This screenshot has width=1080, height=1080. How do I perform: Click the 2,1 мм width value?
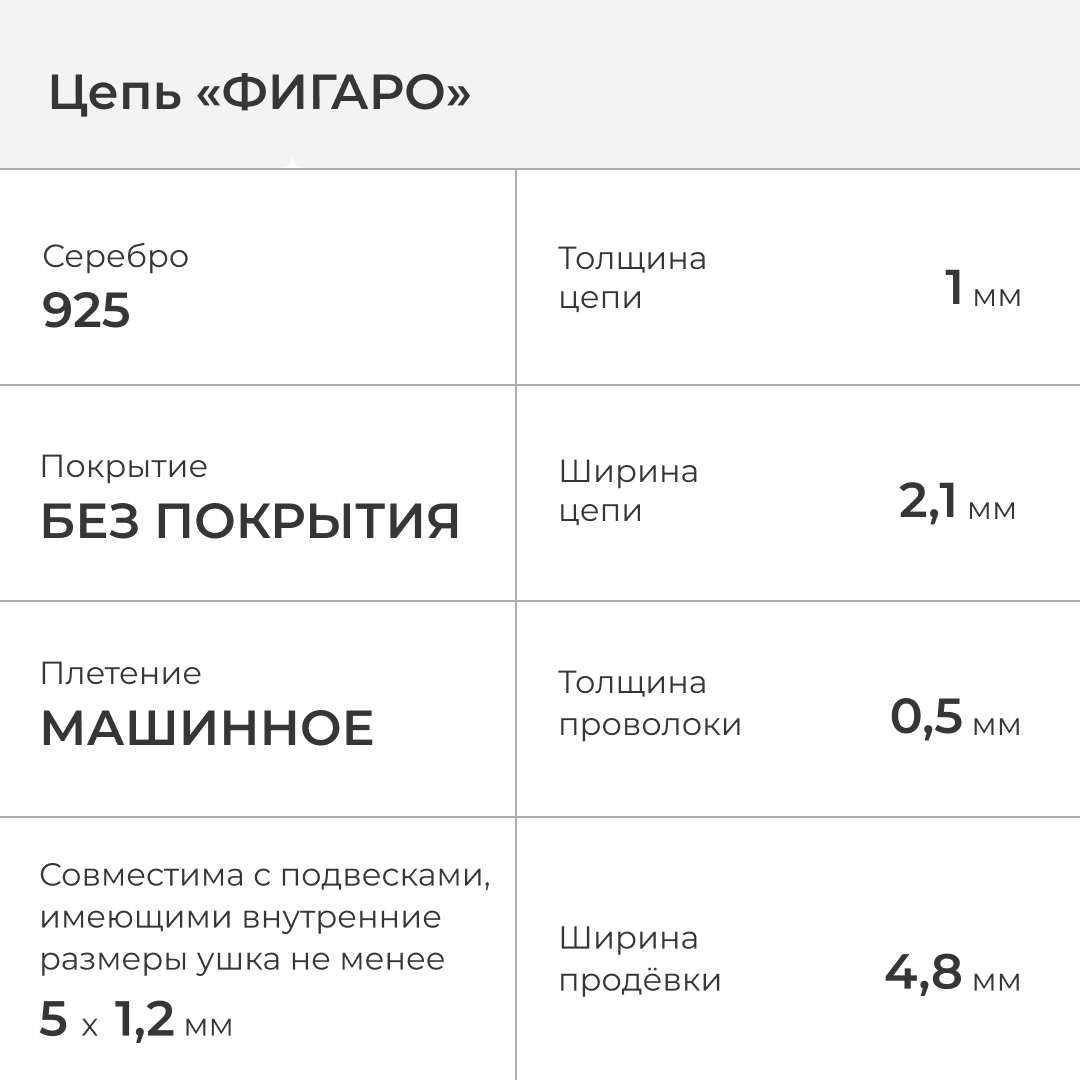coord(957,502)
